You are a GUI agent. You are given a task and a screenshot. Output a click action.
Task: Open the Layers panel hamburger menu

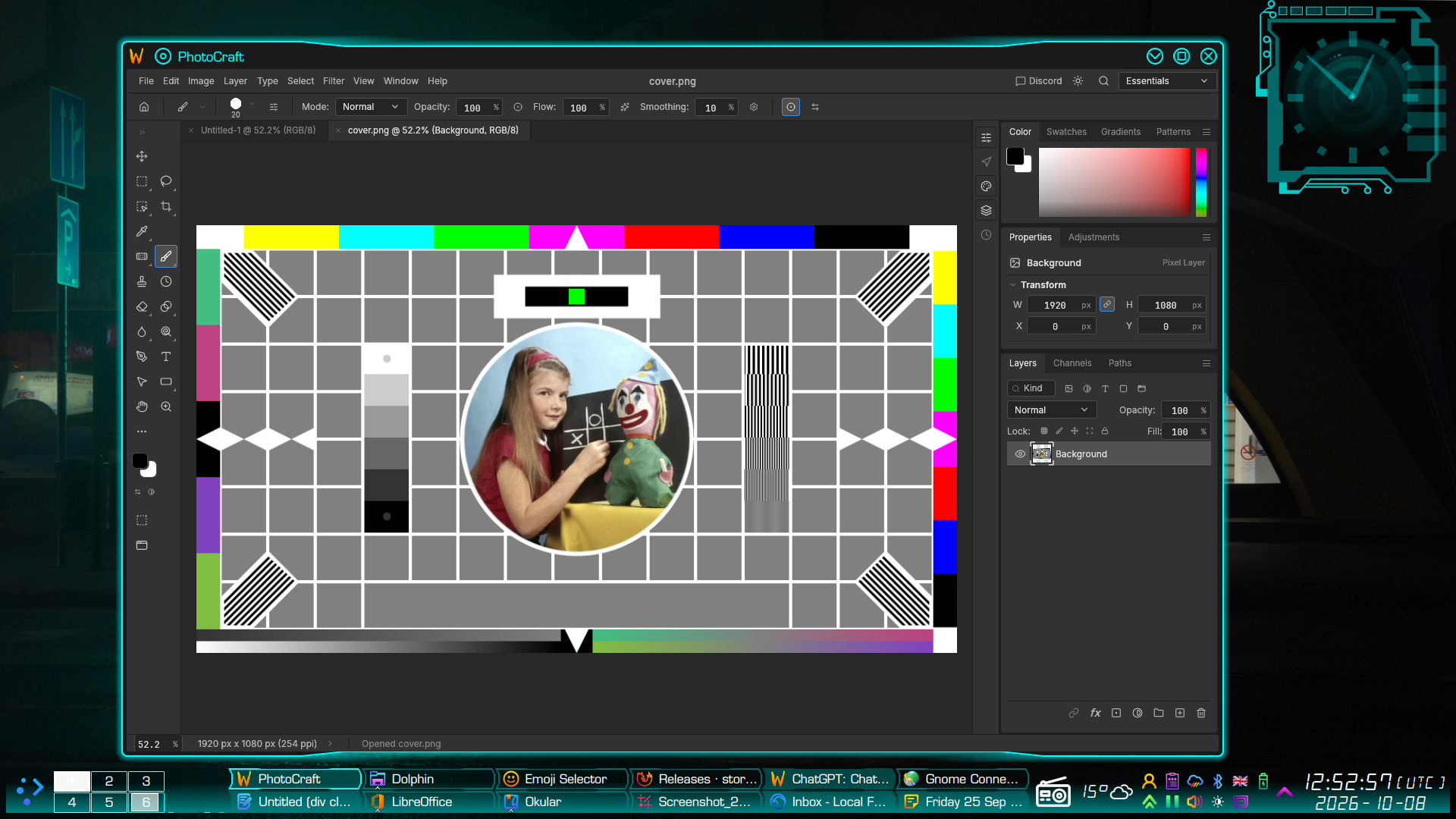(x=1207, y=363)
